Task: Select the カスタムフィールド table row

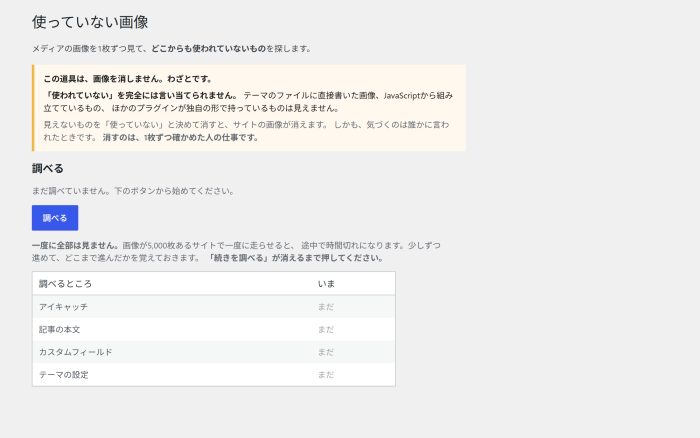Action: click(x=213, y=352)
